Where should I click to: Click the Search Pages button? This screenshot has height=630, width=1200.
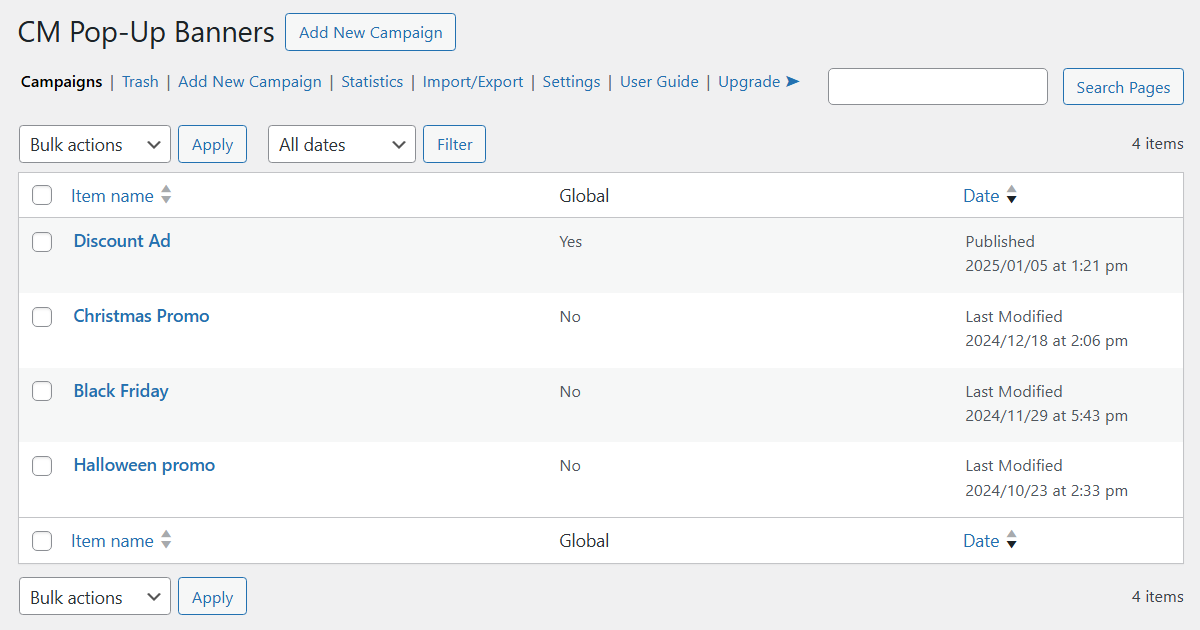(1123, 87)
